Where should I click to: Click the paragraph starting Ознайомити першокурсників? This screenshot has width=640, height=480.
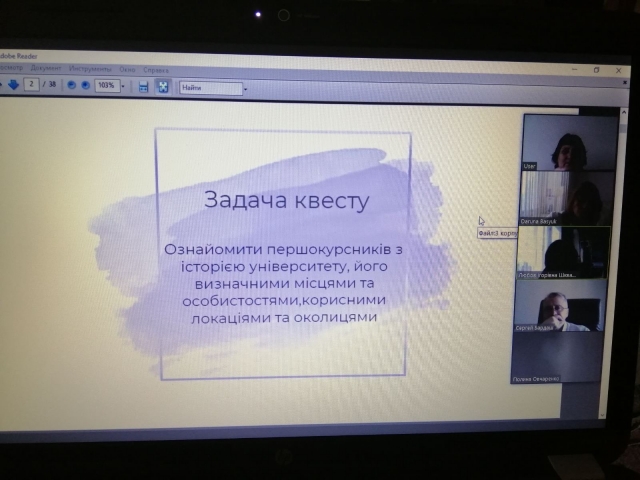pos(284,283)
